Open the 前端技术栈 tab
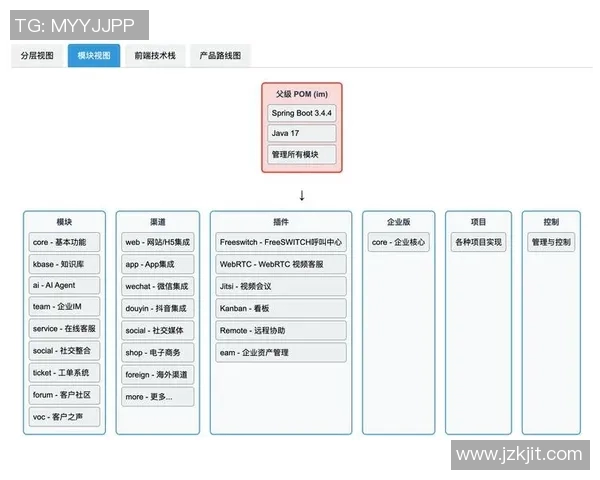The height and width of the screenshot is (480, 600). (x=155, y=56)
